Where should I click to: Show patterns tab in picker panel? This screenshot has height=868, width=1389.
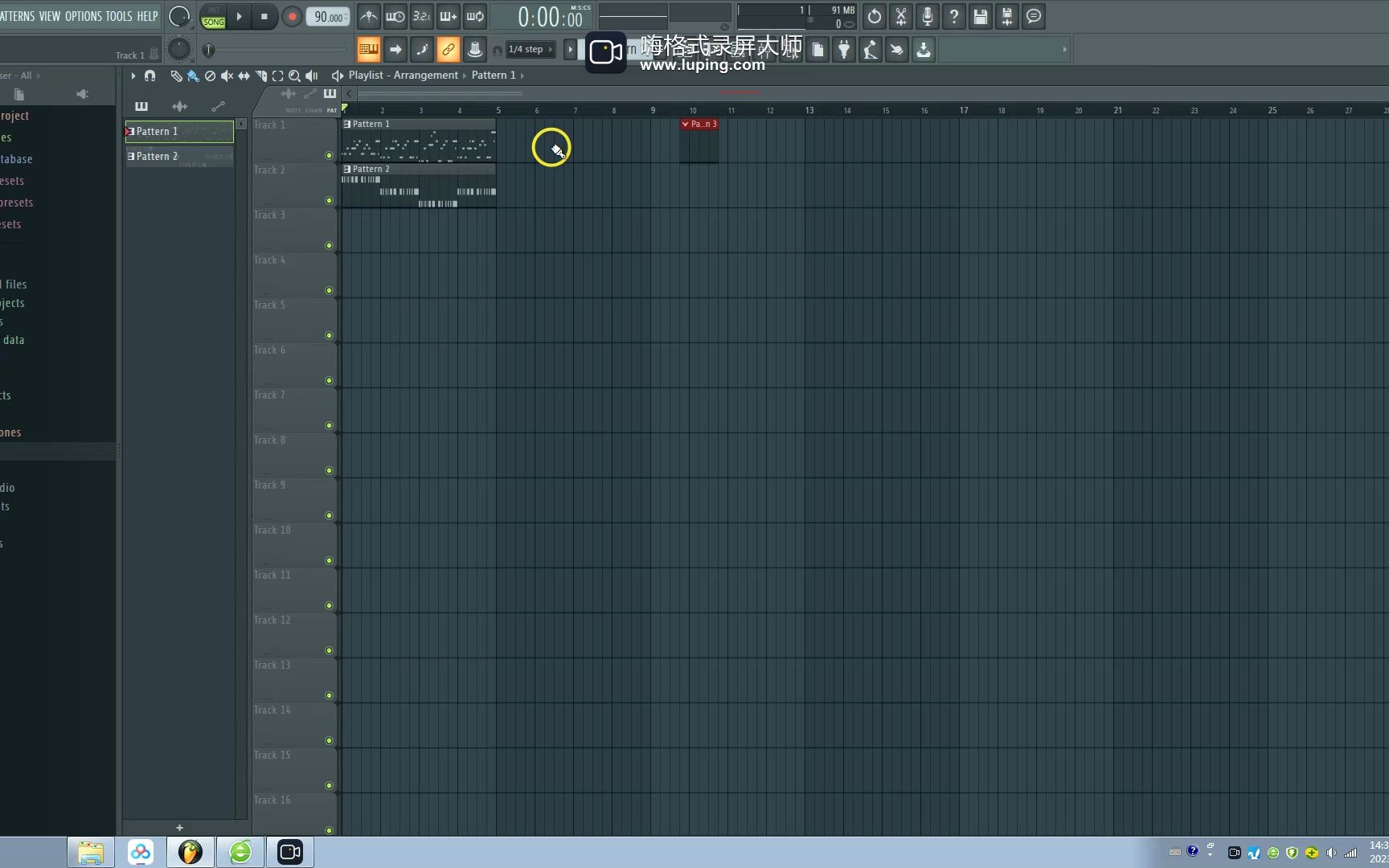pyautogui.click(x=141, y=106)
